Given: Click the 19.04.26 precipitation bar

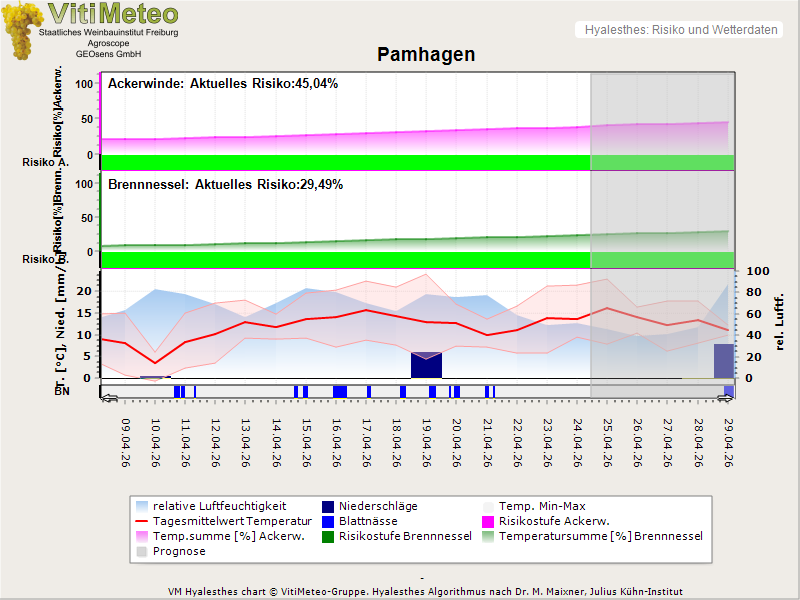Looking at the screenshot, I should 427,365.
